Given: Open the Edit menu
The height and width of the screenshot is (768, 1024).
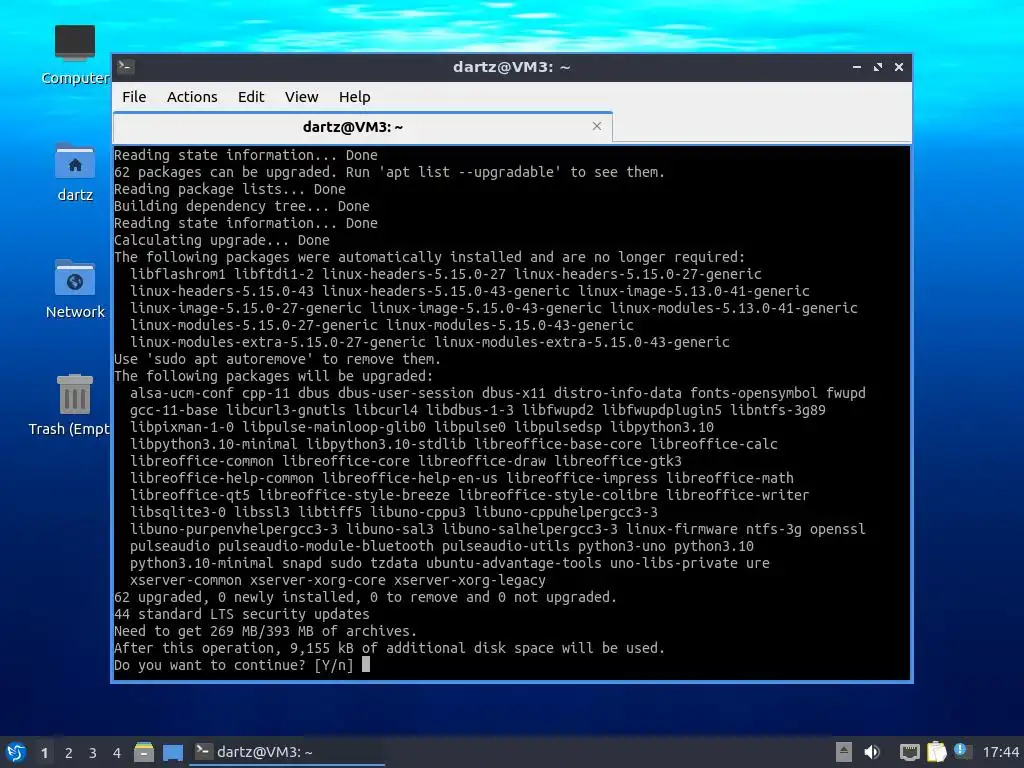Looking at the screenshot, I should coord(251,97).
